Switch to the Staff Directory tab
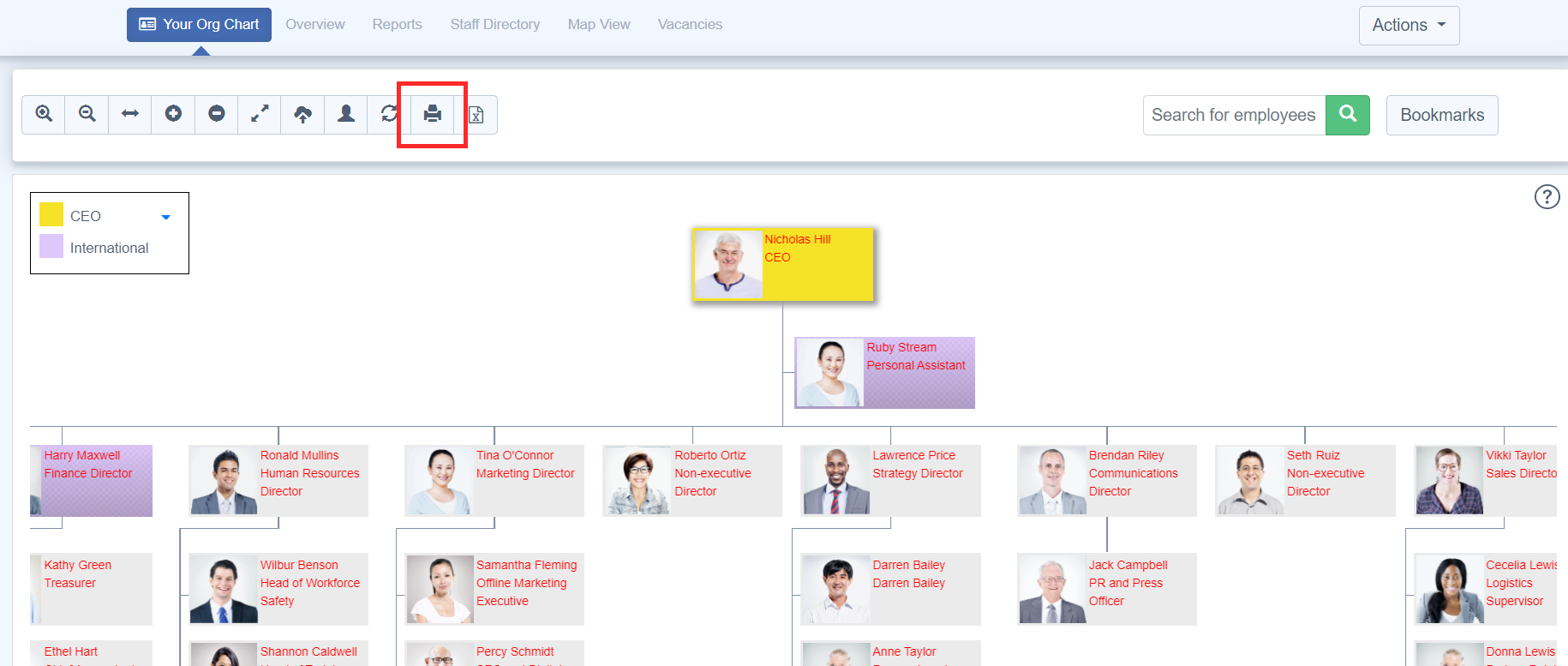This screenshot has height=666, width=1568. click(494, 25)
